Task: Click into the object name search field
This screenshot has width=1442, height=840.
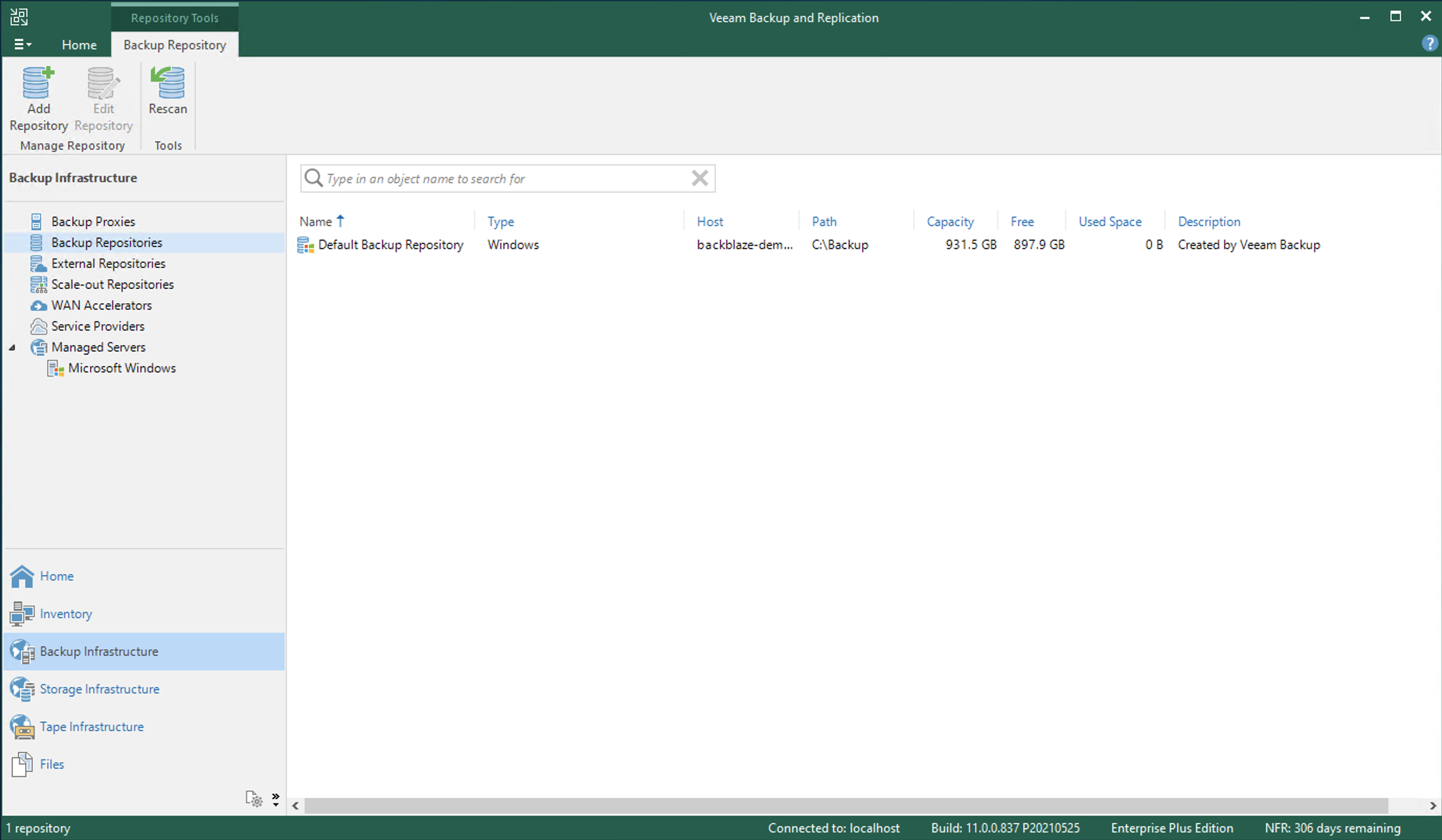Action: click(507, 178)
